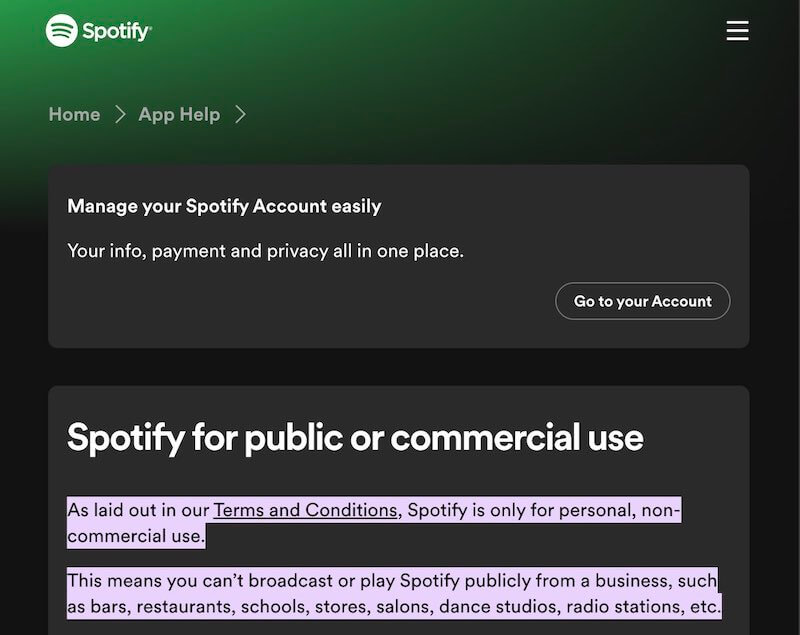Select the "Spotify for public or commercial use" heading

(x=355, y=437)
